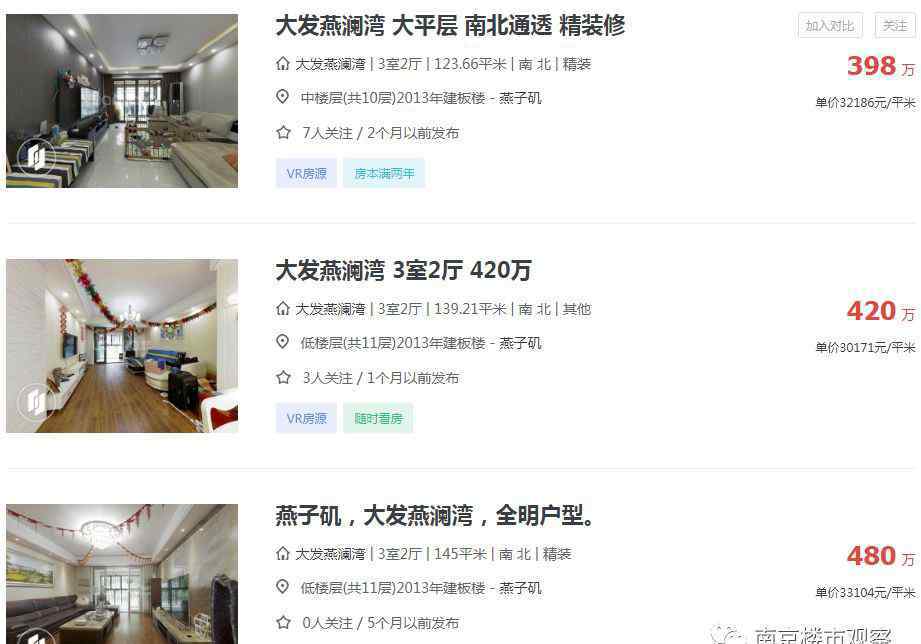
Task: Click the VR icon on second listing photo
Action: 36,401
